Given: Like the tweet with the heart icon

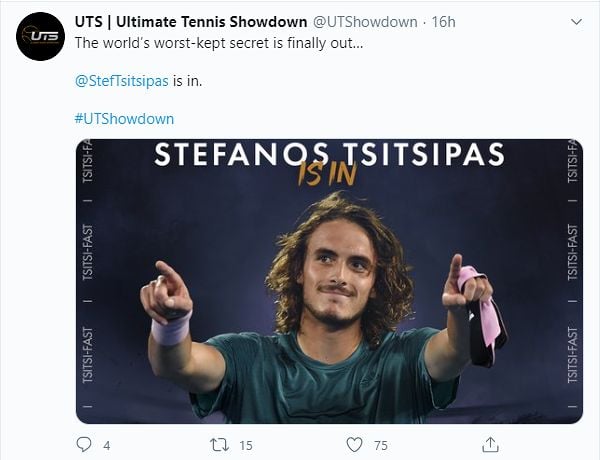Looking at the screenshot, I should [x=354, y=444].
